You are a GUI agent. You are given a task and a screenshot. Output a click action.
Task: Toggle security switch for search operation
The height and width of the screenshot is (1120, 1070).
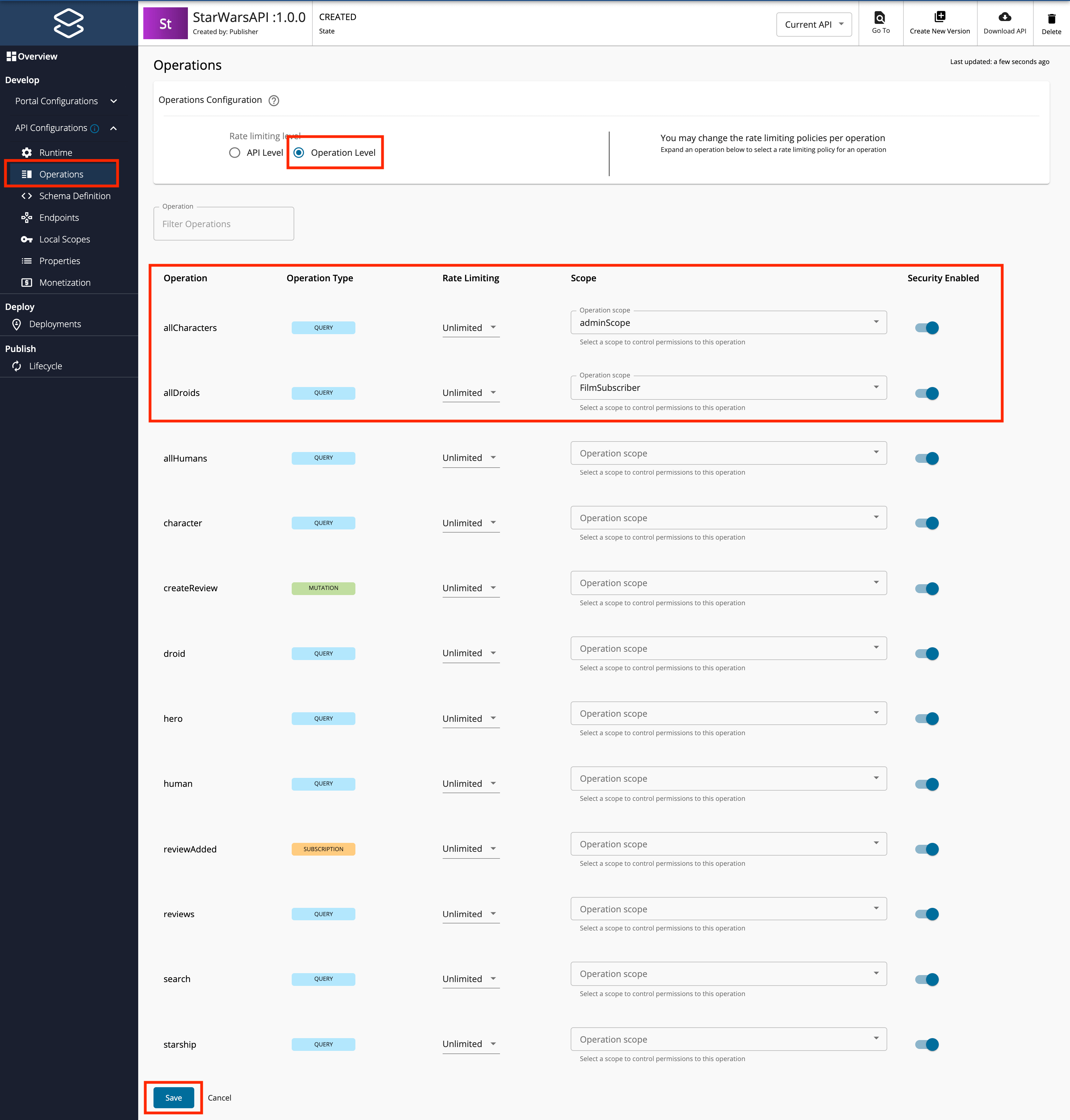pos(927,979)
